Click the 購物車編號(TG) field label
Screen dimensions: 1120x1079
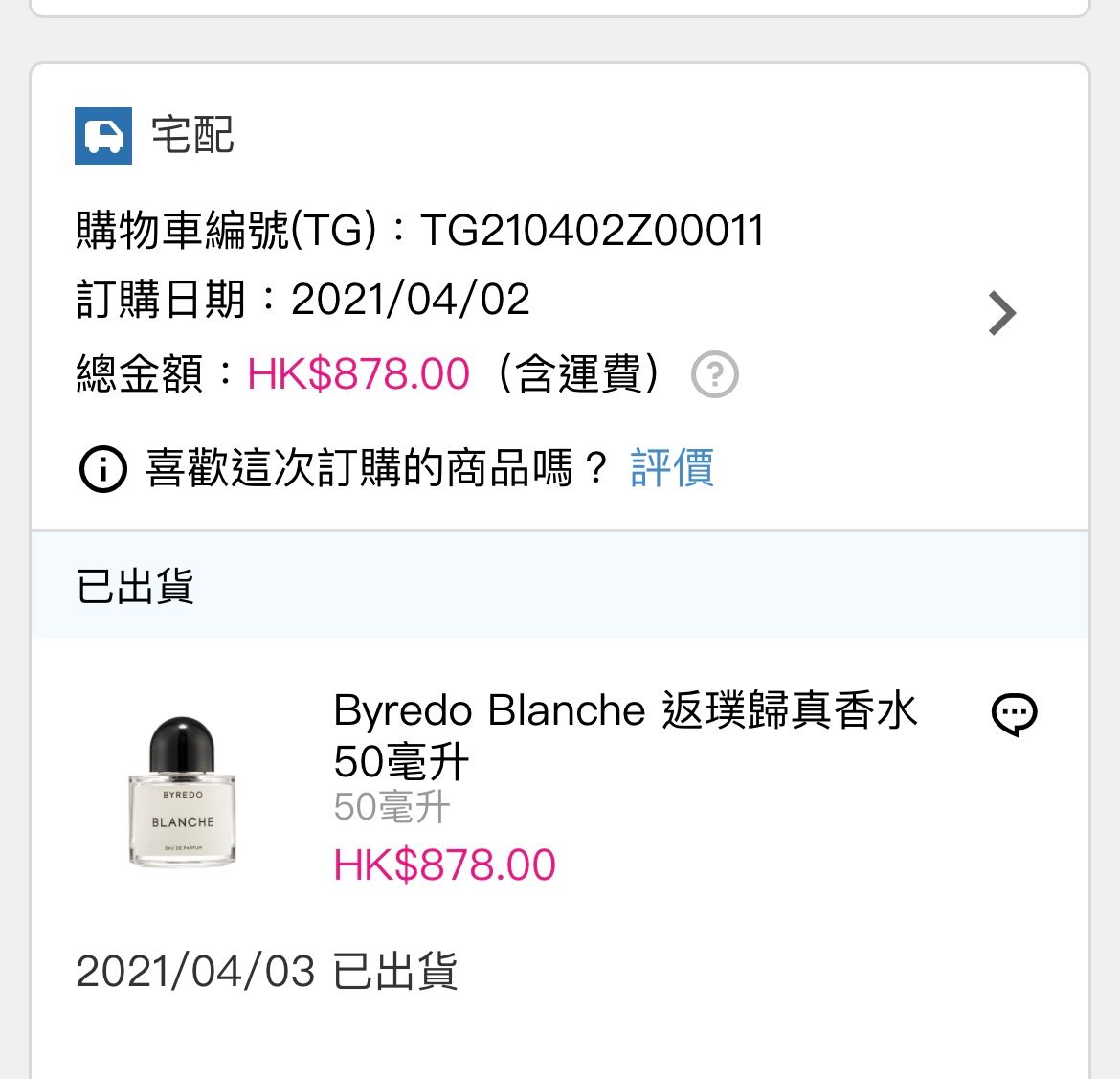pos(226,231)
